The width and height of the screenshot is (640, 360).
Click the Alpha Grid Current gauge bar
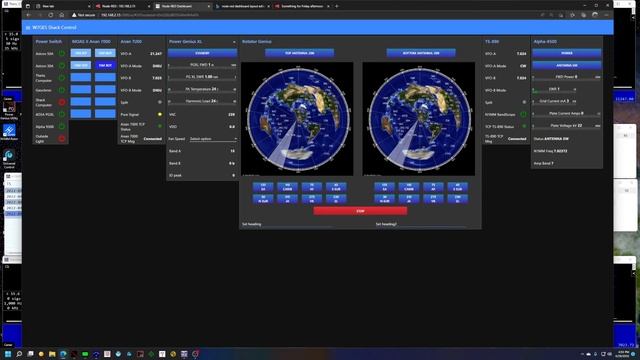tap(554, 101)
